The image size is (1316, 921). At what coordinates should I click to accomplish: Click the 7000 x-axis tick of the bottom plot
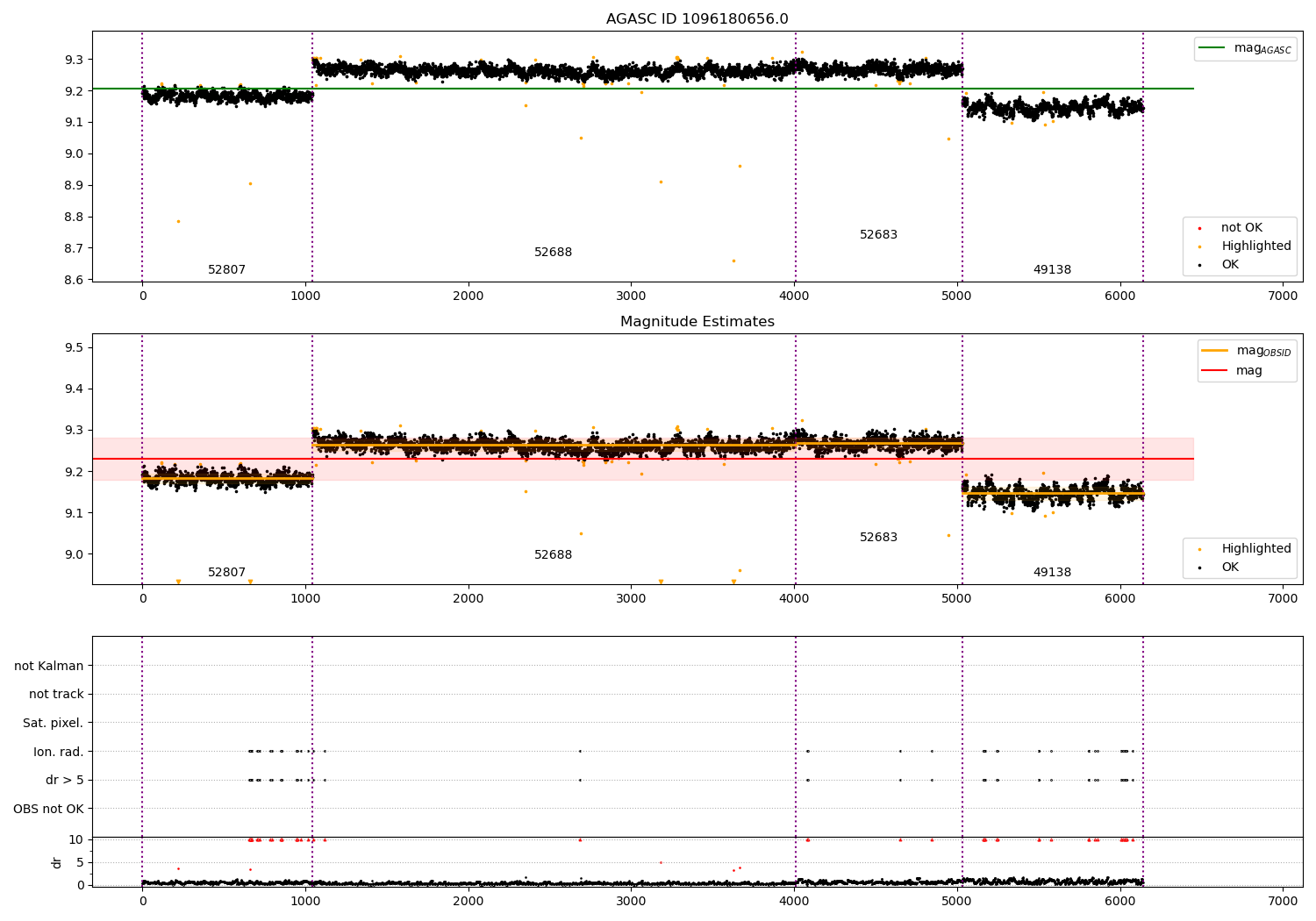(x=1283, y=901)
